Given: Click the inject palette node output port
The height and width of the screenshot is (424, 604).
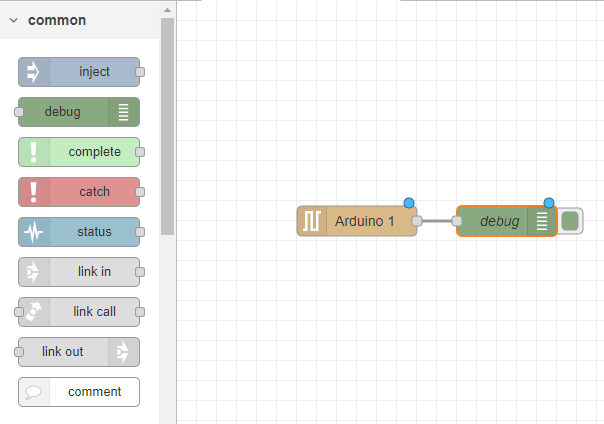Looking at the screenshot, I should pyautogui.click(x=140, y=72).
